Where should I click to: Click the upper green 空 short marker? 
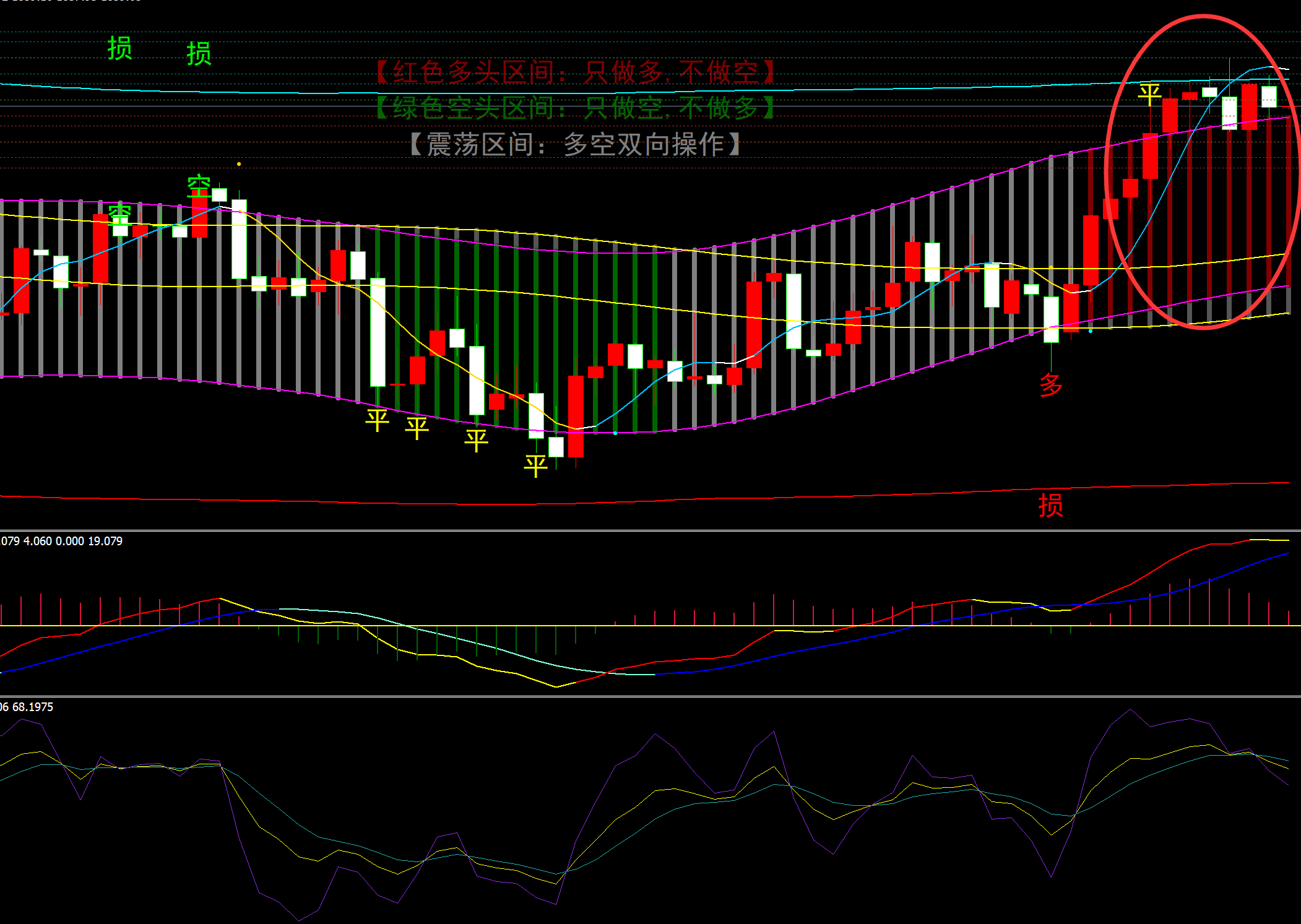pyautogui.click(x=199, y=186)
